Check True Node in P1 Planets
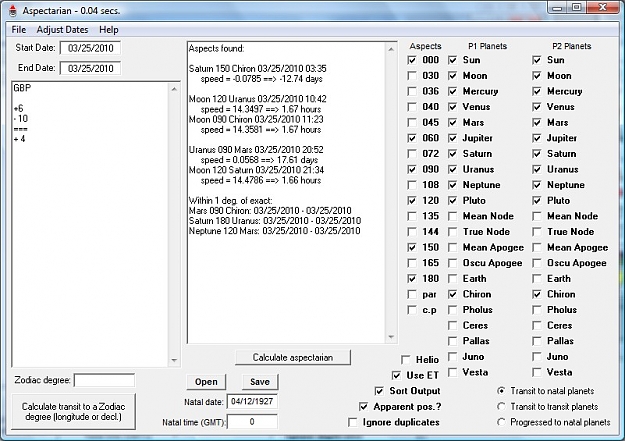Image resolution: width=625 pixels, height=441 pixels. pos(452,232)
